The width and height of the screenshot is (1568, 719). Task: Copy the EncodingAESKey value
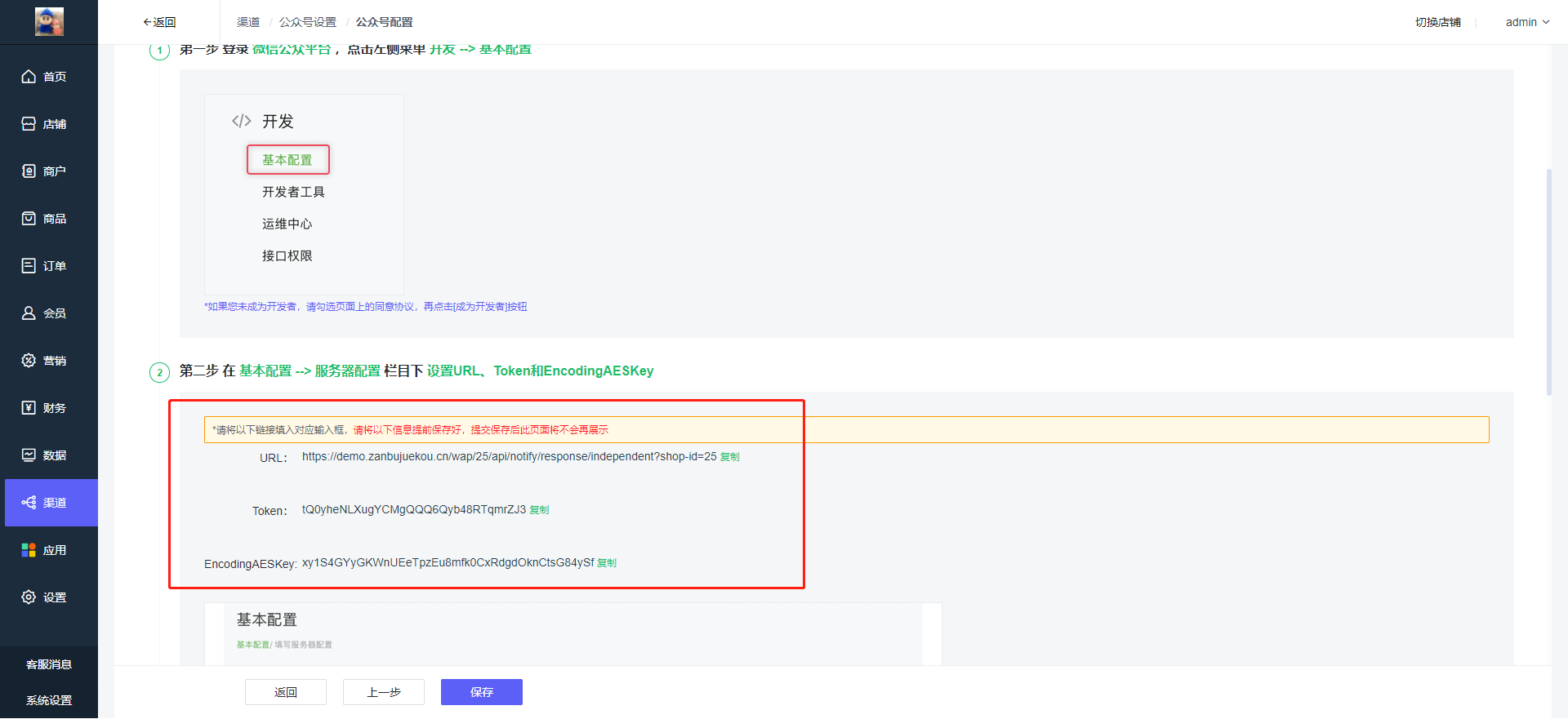point(607,563)
